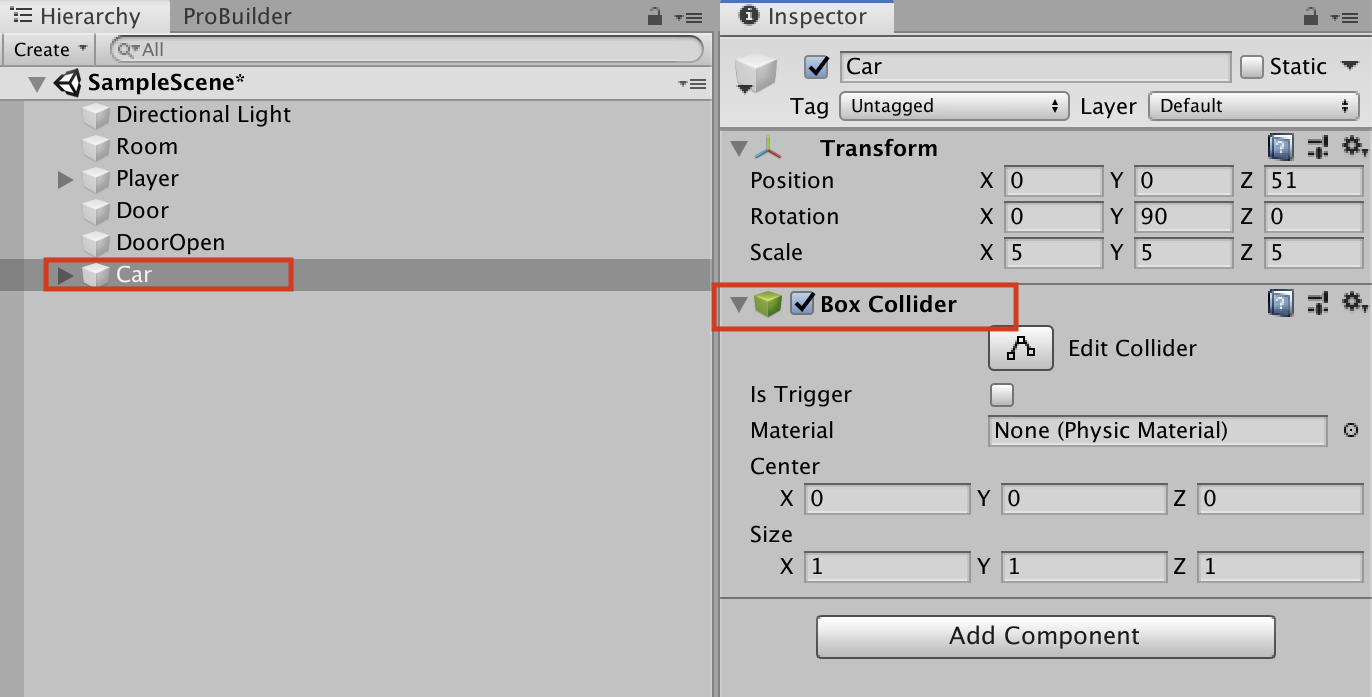Screen dimensions: 1372x697
Task: Open the Tag dropdown
Action: point(953,106)
